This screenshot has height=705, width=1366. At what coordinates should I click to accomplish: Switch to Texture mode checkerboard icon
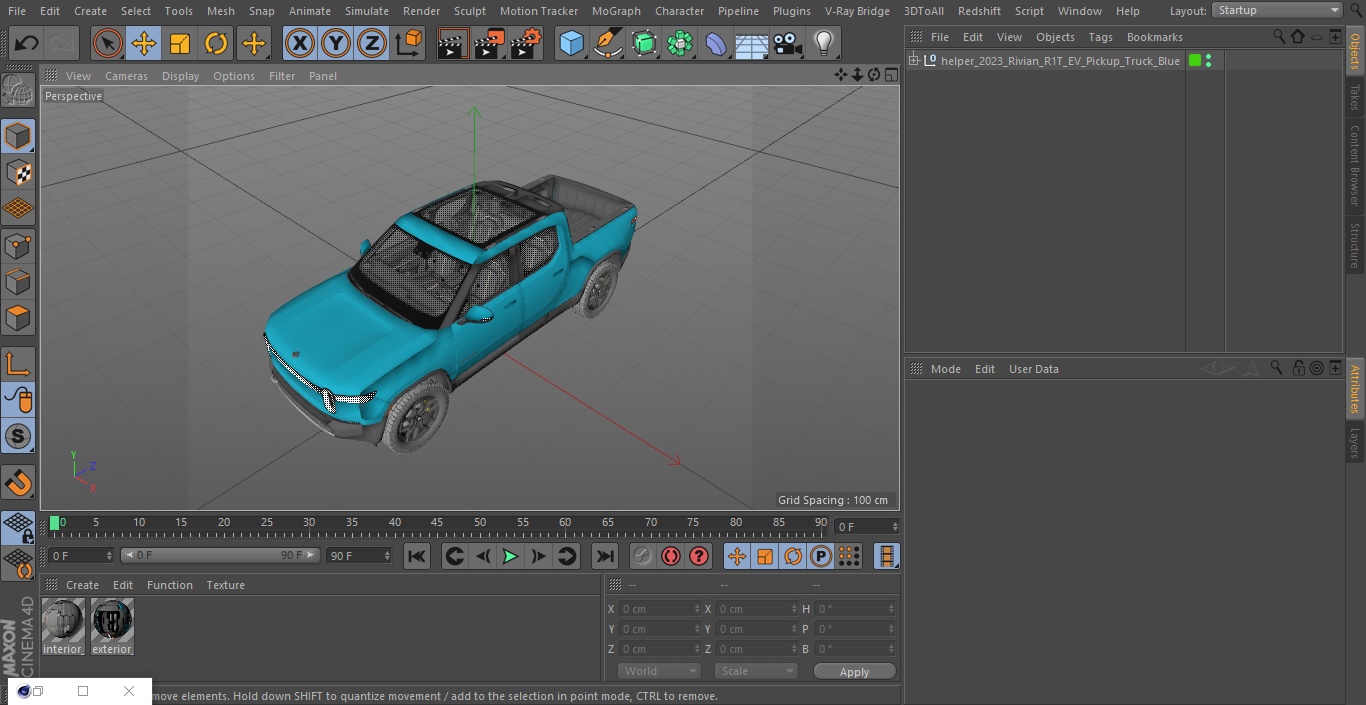coord(18,172)
